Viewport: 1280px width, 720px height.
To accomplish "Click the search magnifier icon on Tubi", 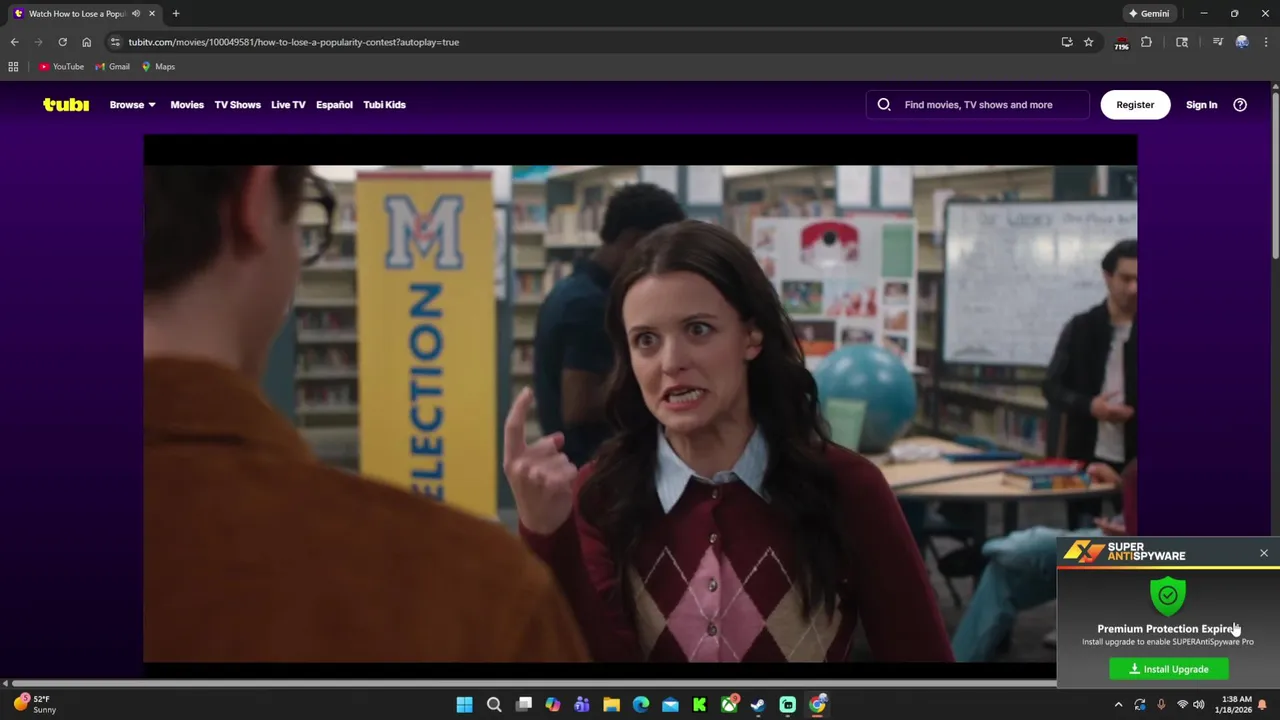I will tap(884, 104).
